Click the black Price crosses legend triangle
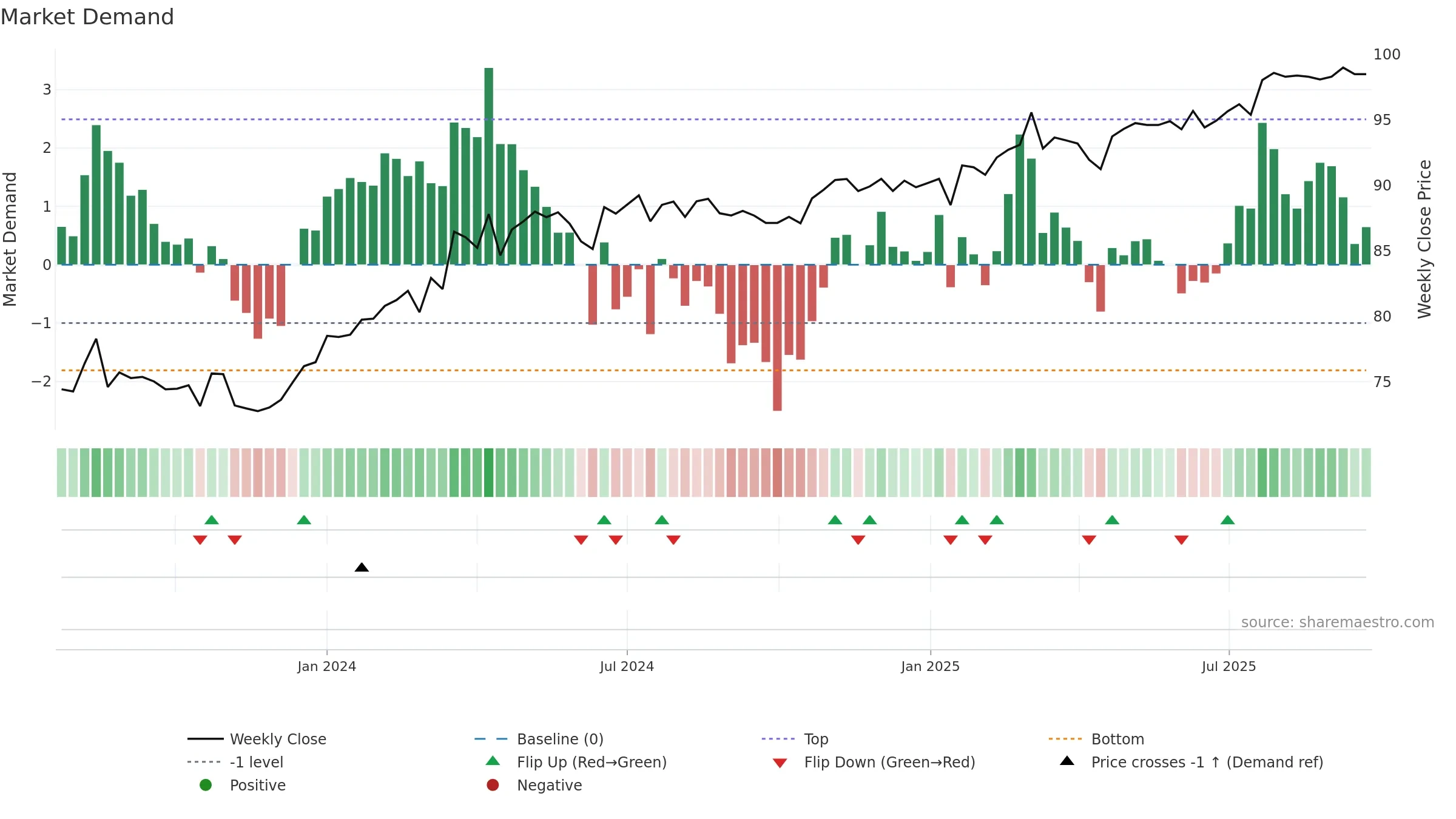The height and width of the screenshot is (819, 1456). tap(1067, 761)
